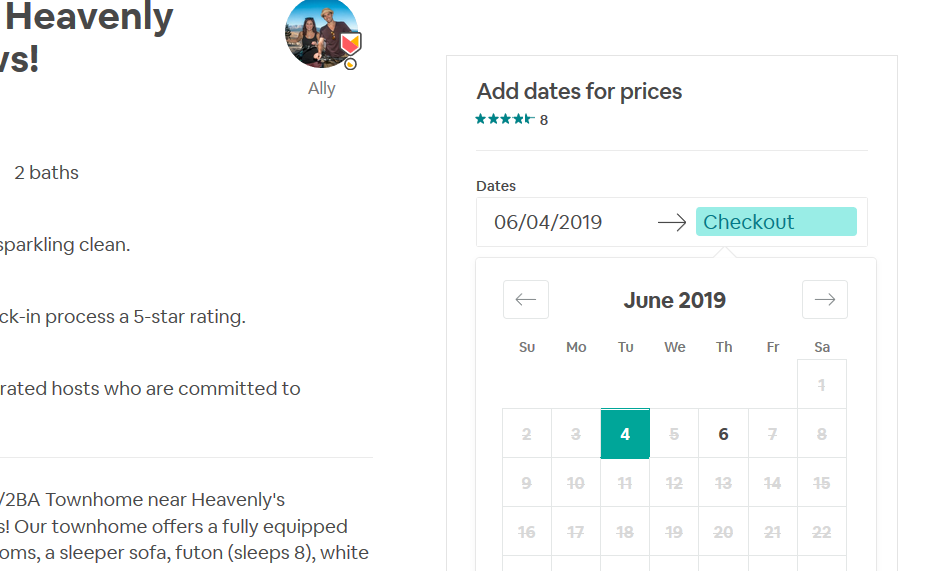Click June 7 in the calendar
Viewport: 929px width, 571px height.
[772, 434]
